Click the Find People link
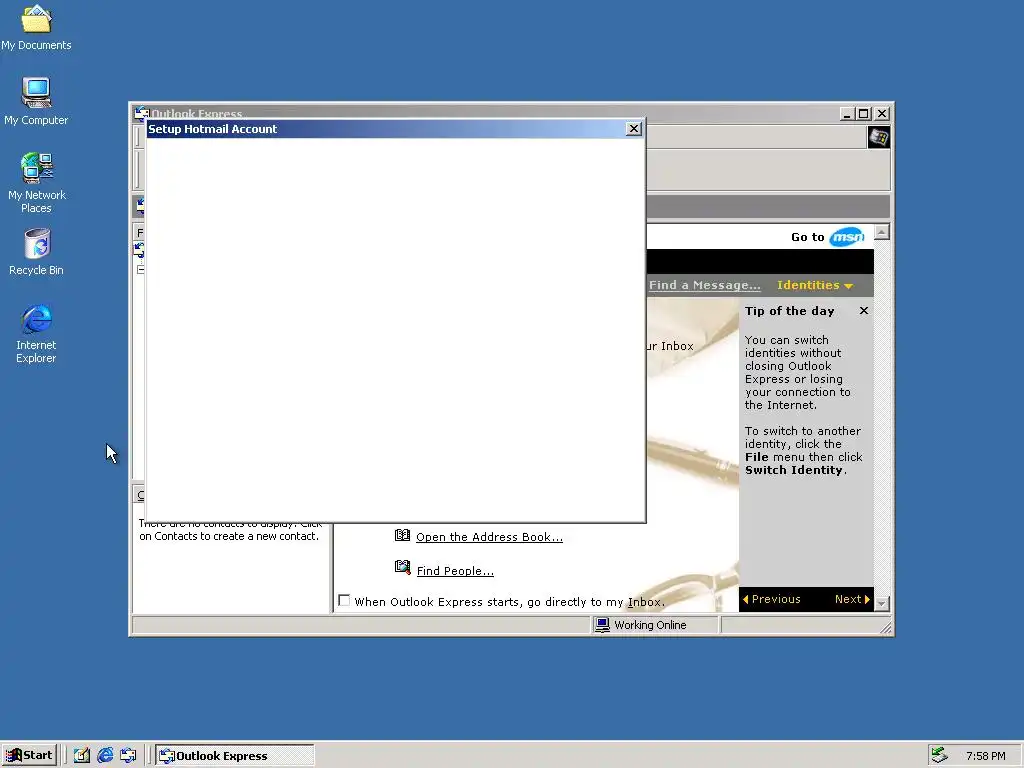This screenshot has width=1024, height=768. [x=455, y=571]
